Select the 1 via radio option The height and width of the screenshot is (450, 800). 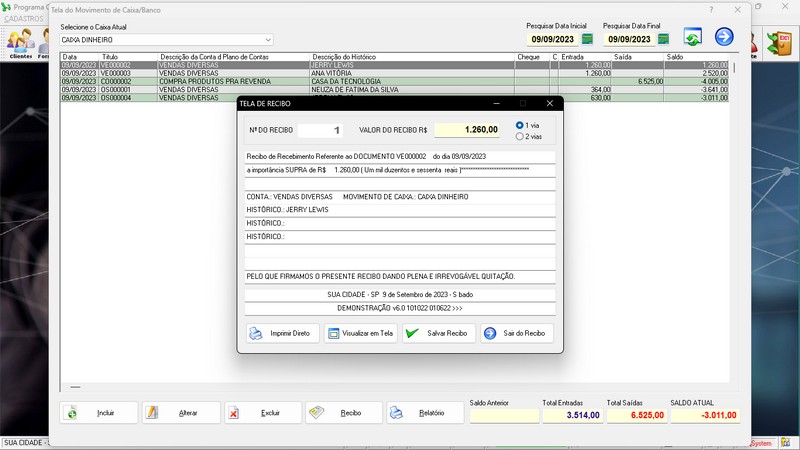tap(519, 125)
